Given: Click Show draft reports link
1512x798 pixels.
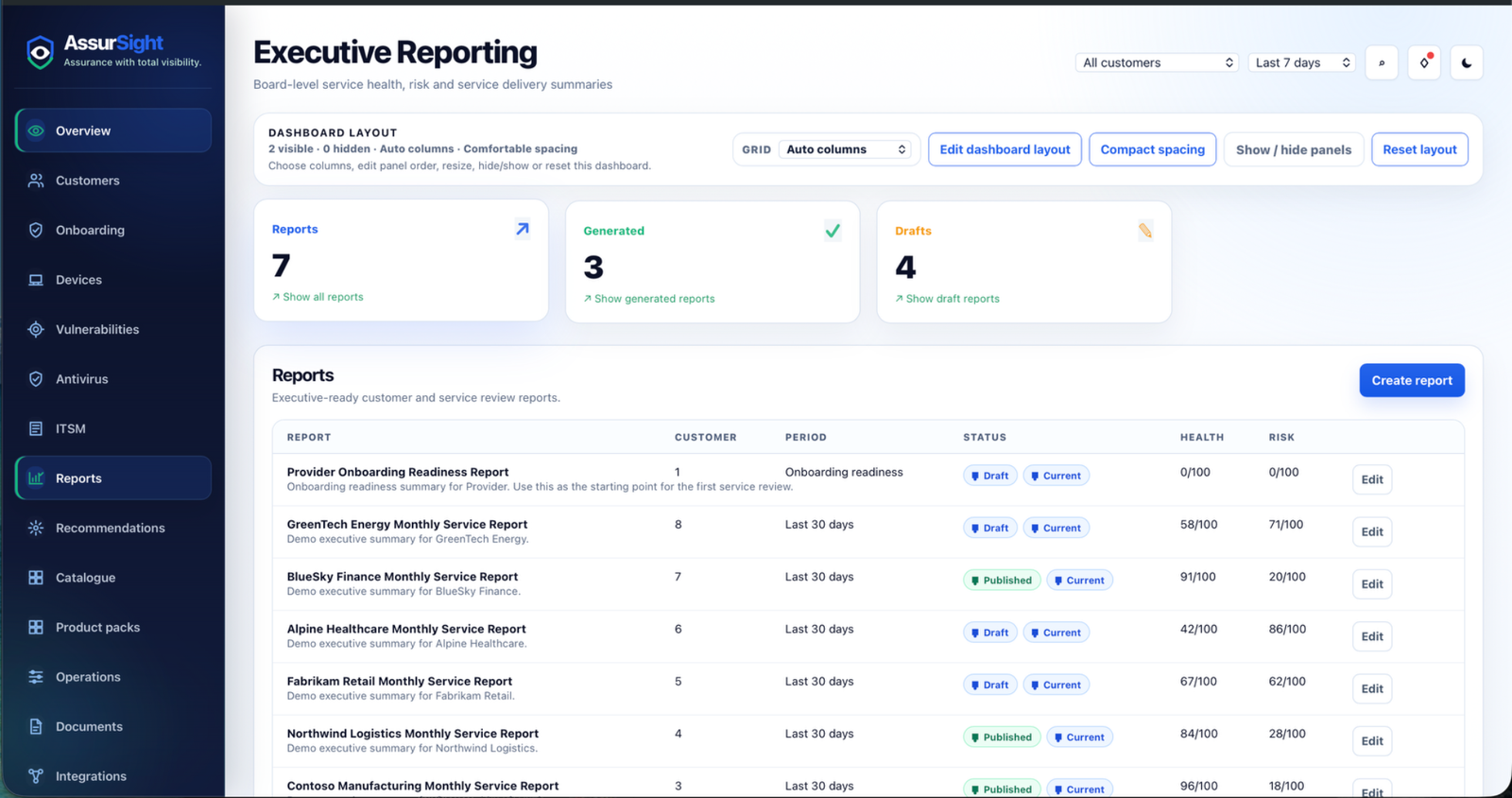Looking at the screenshot, I should click(x=947, y=299).
